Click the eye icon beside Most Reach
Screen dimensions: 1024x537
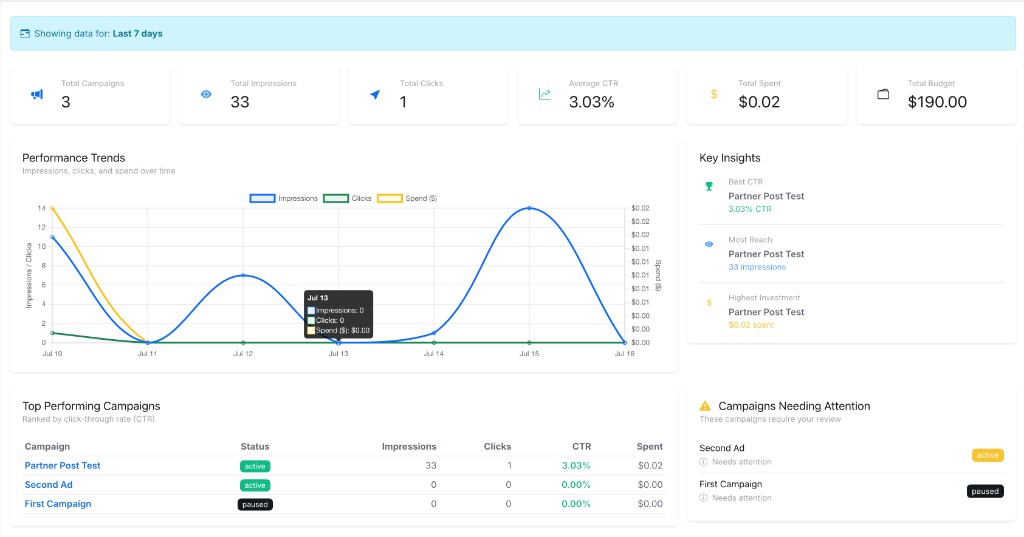709,244
